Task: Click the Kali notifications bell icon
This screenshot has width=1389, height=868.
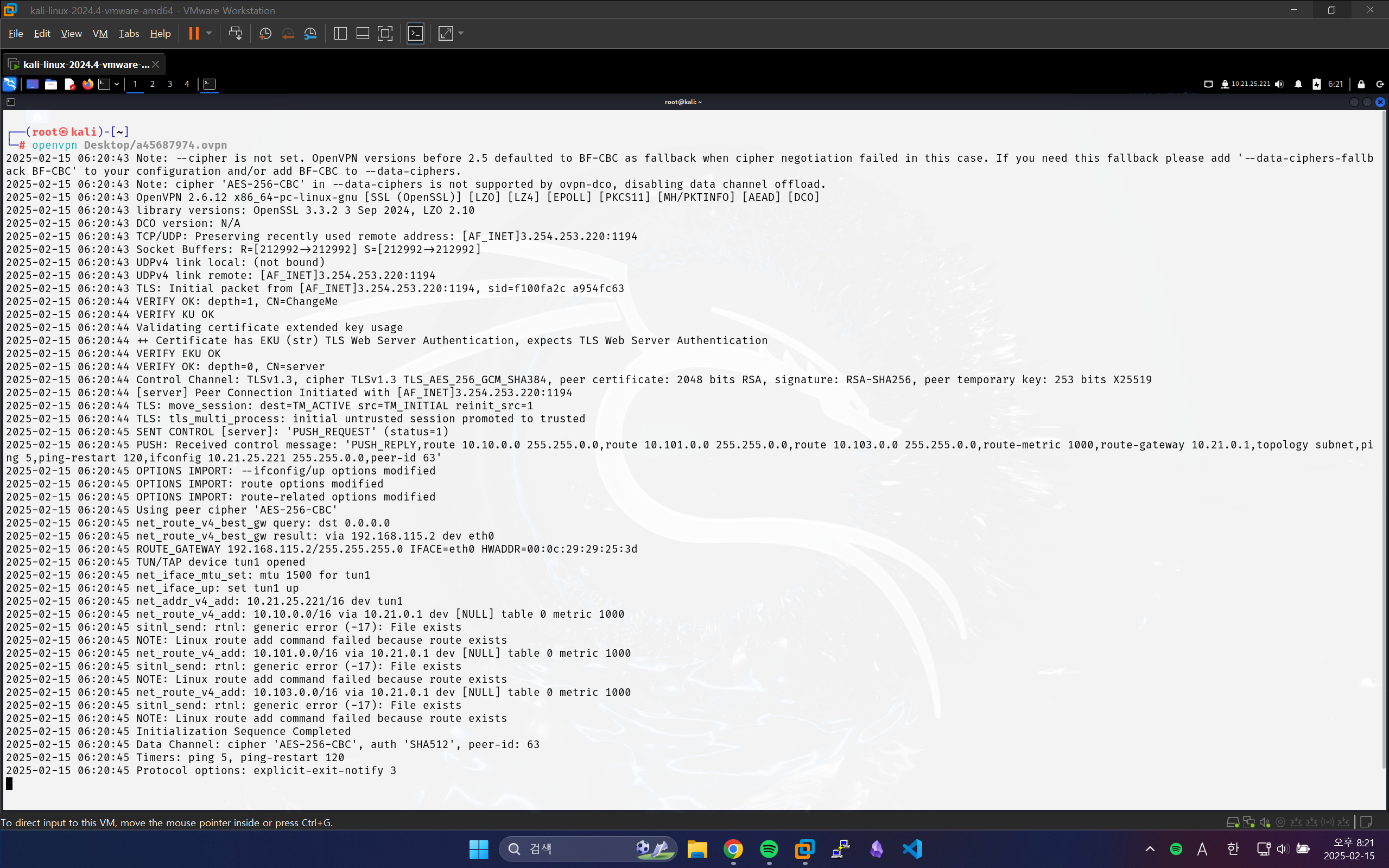Action: pos(1298,84)
